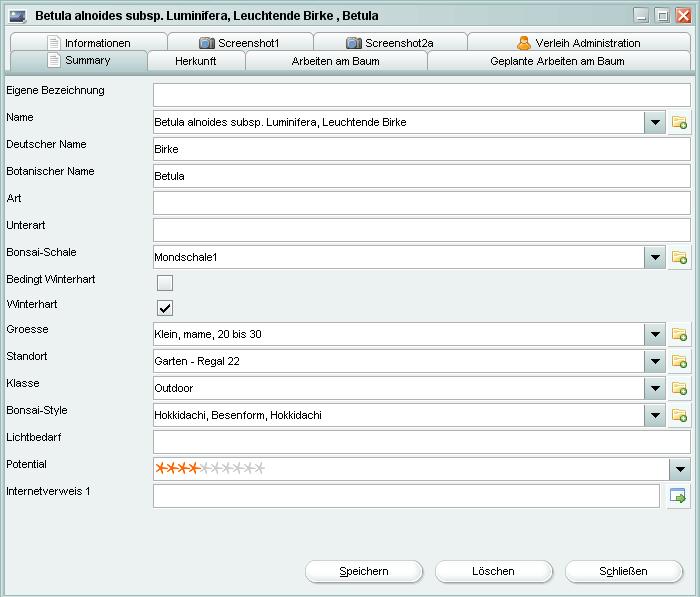Open the Screenshot1 tab

pos(240,42)
